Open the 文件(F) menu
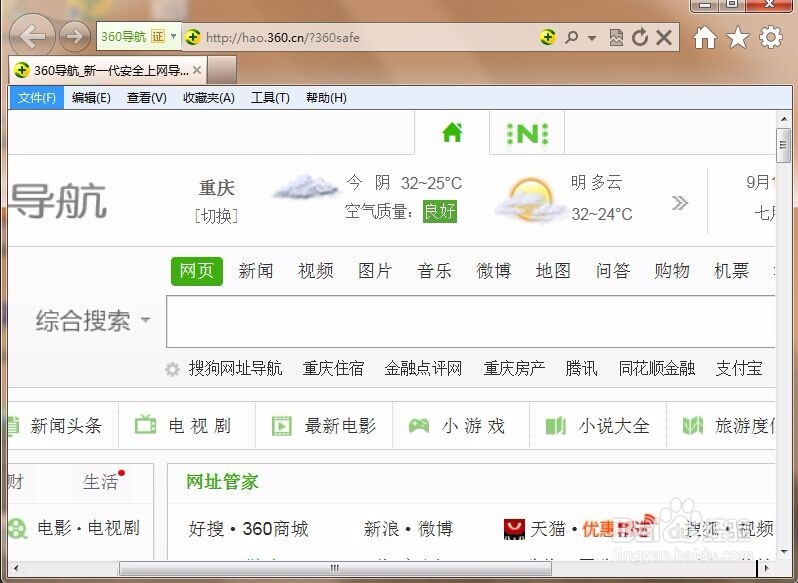The image size is (798, 583). tap(37, 98)
